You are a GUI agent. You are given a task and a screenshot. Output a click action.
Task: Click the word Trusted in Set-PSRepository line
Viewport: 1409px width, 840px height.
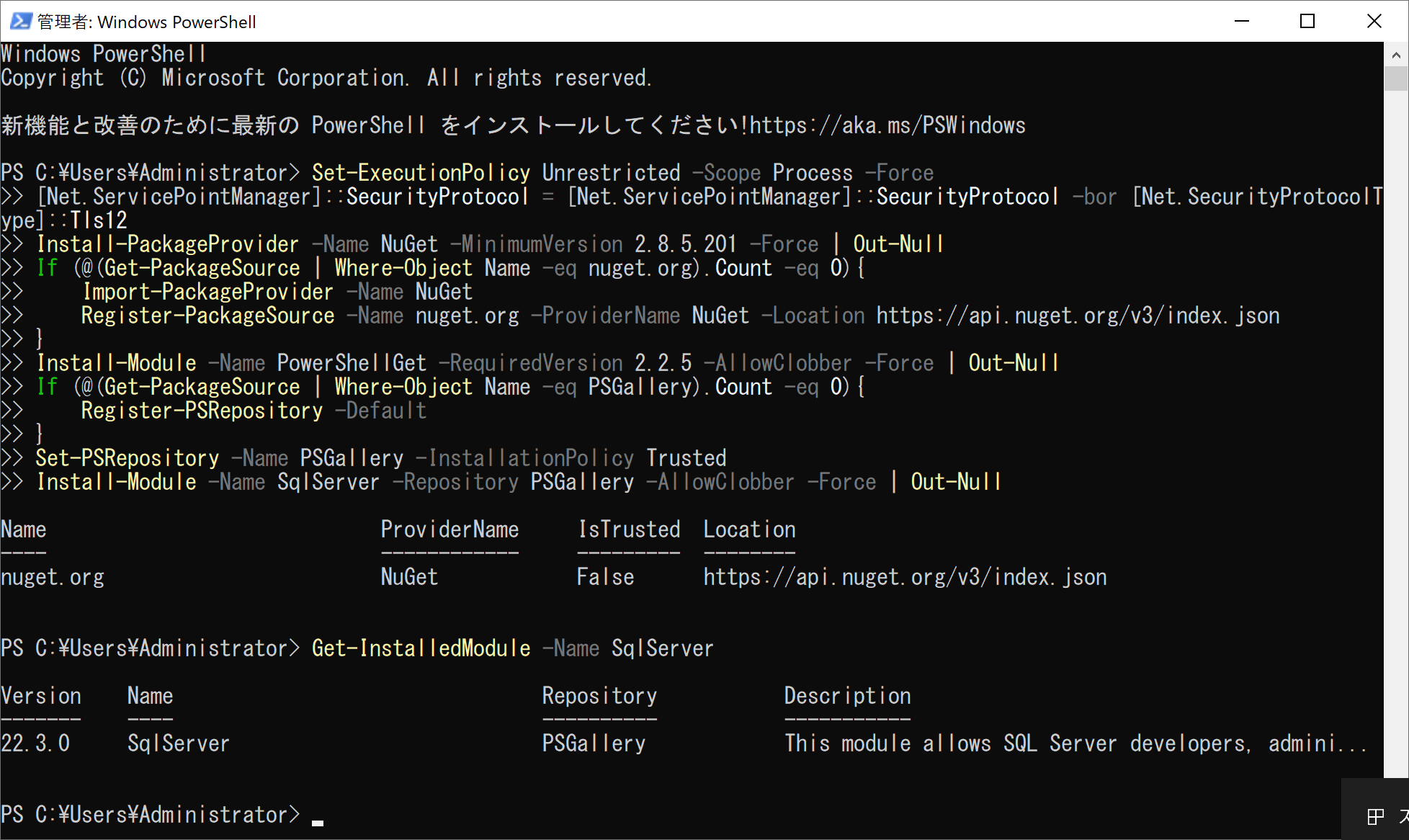pos(686,457)
